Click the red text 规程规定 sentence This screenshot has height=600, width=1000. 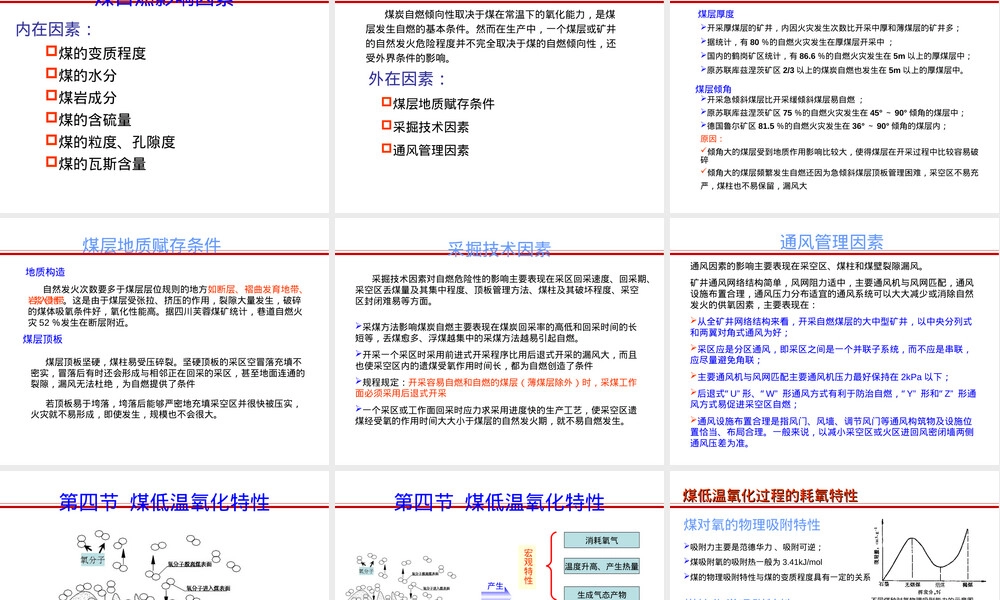tap(496, 388)
